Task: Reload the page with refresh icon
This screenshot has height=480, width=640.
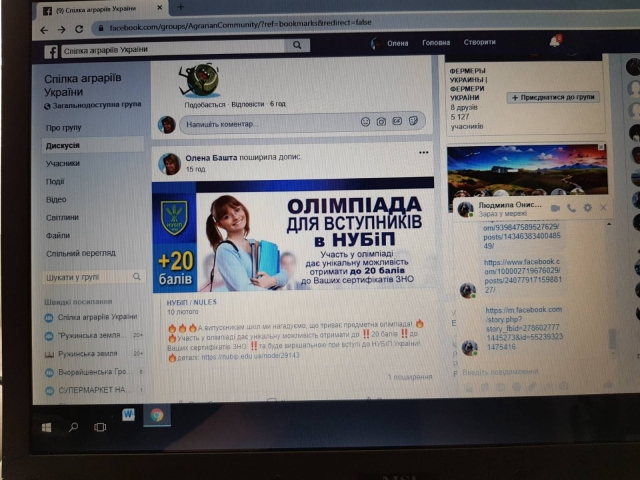Action: click(79, 29)
